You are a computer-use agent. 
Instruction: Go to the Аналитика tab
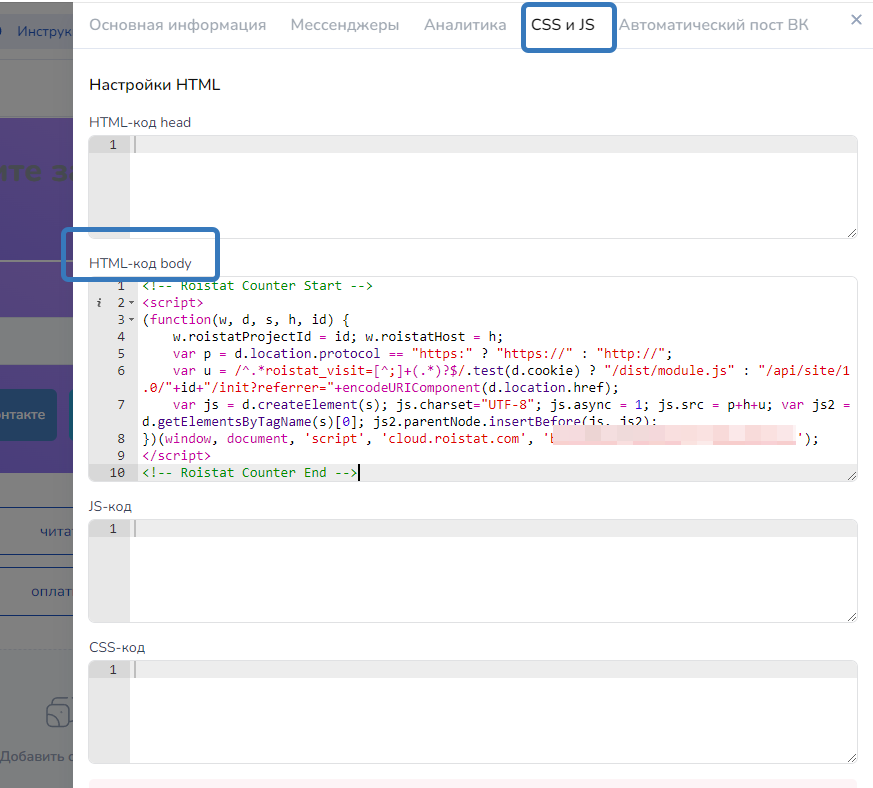[x=465, y=25]
